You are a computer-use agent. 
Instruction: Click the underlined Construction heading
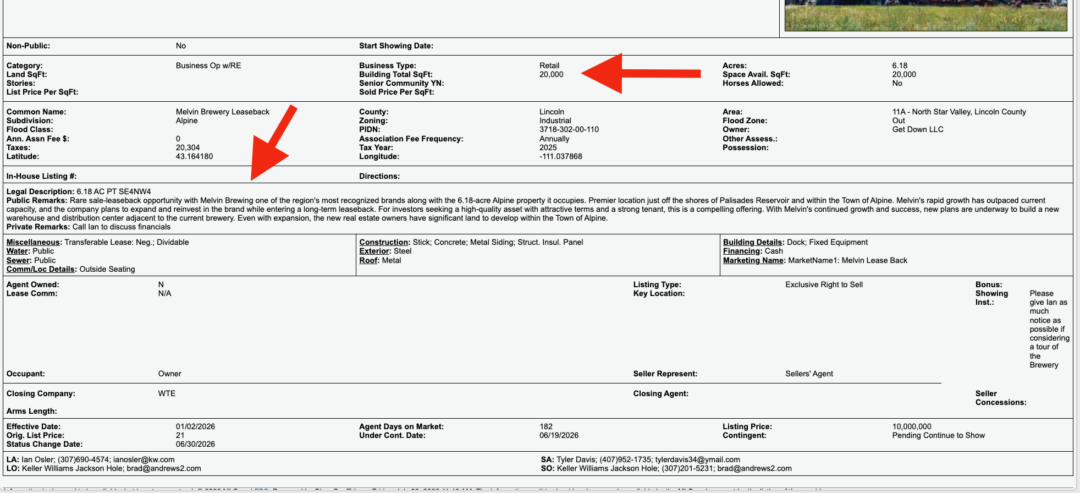coord(384,242)
